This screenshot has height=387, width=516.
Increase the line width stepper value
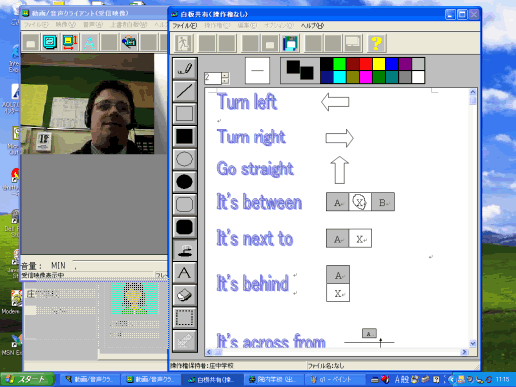pos(225,75)
